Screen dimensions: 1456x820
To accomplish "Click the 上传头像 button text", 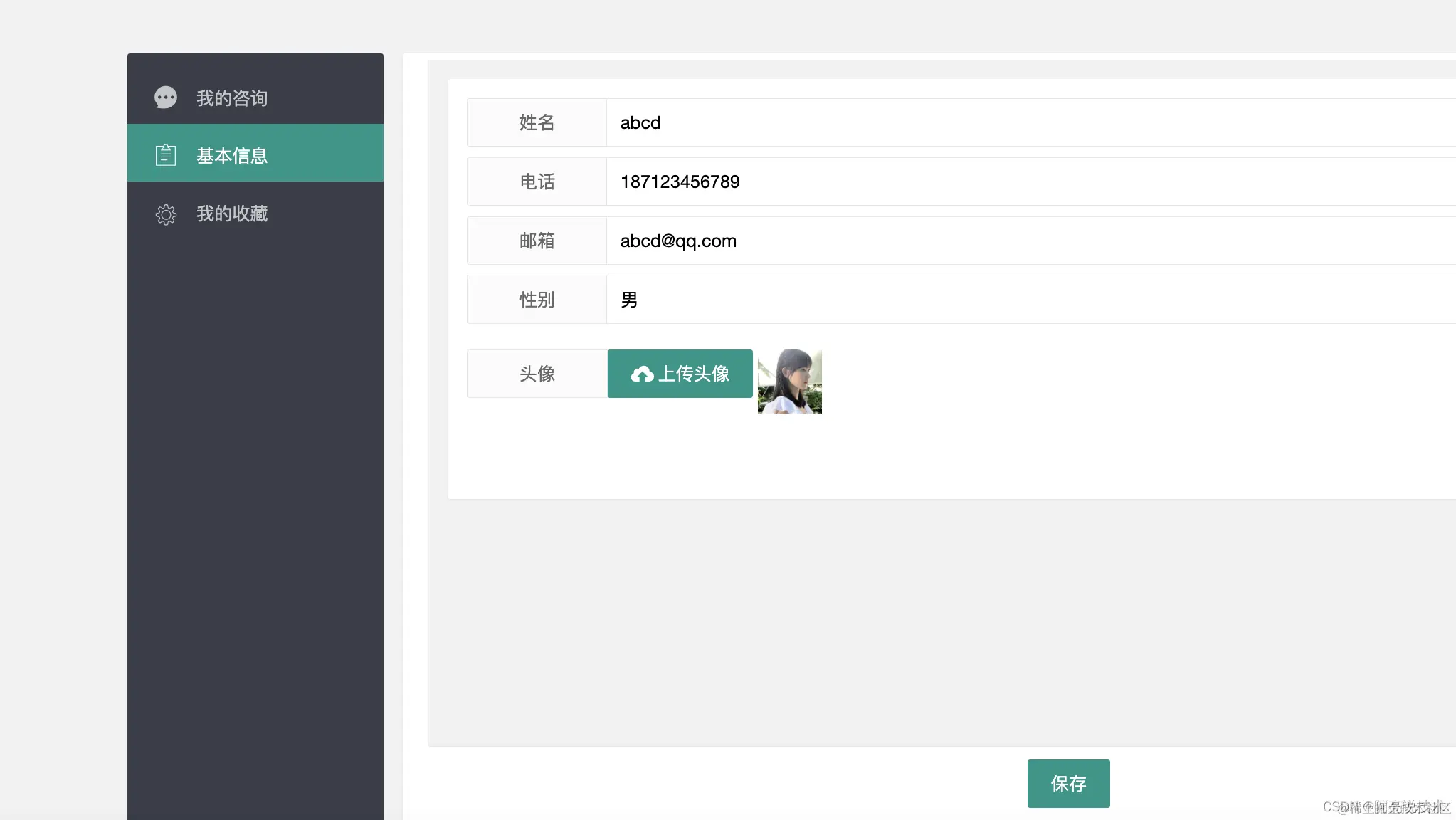I will [694, 374].
